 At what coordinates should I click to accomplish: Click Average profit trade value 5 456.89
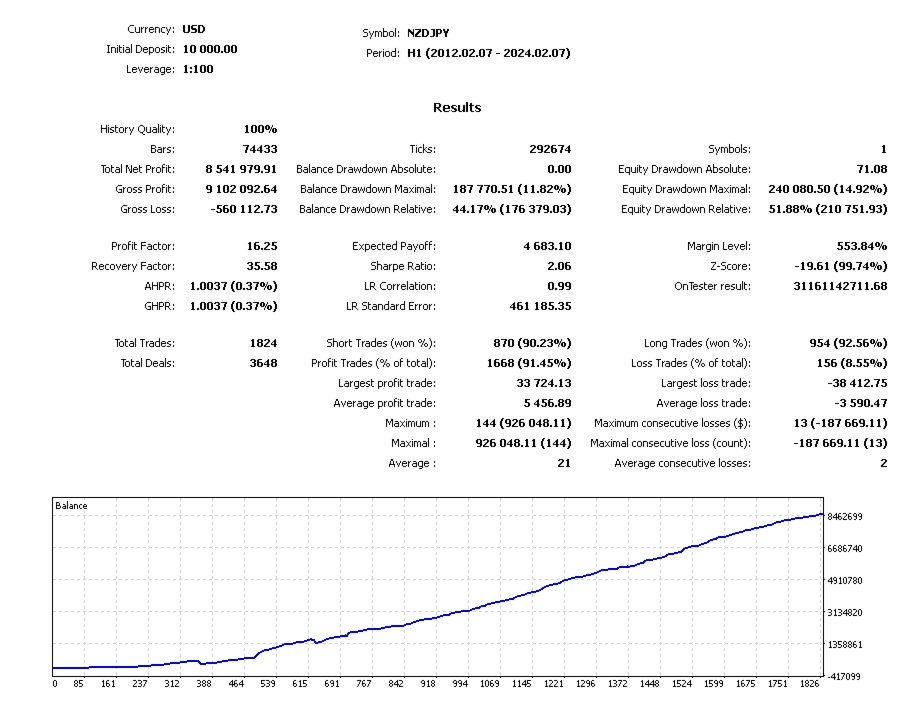547,403
